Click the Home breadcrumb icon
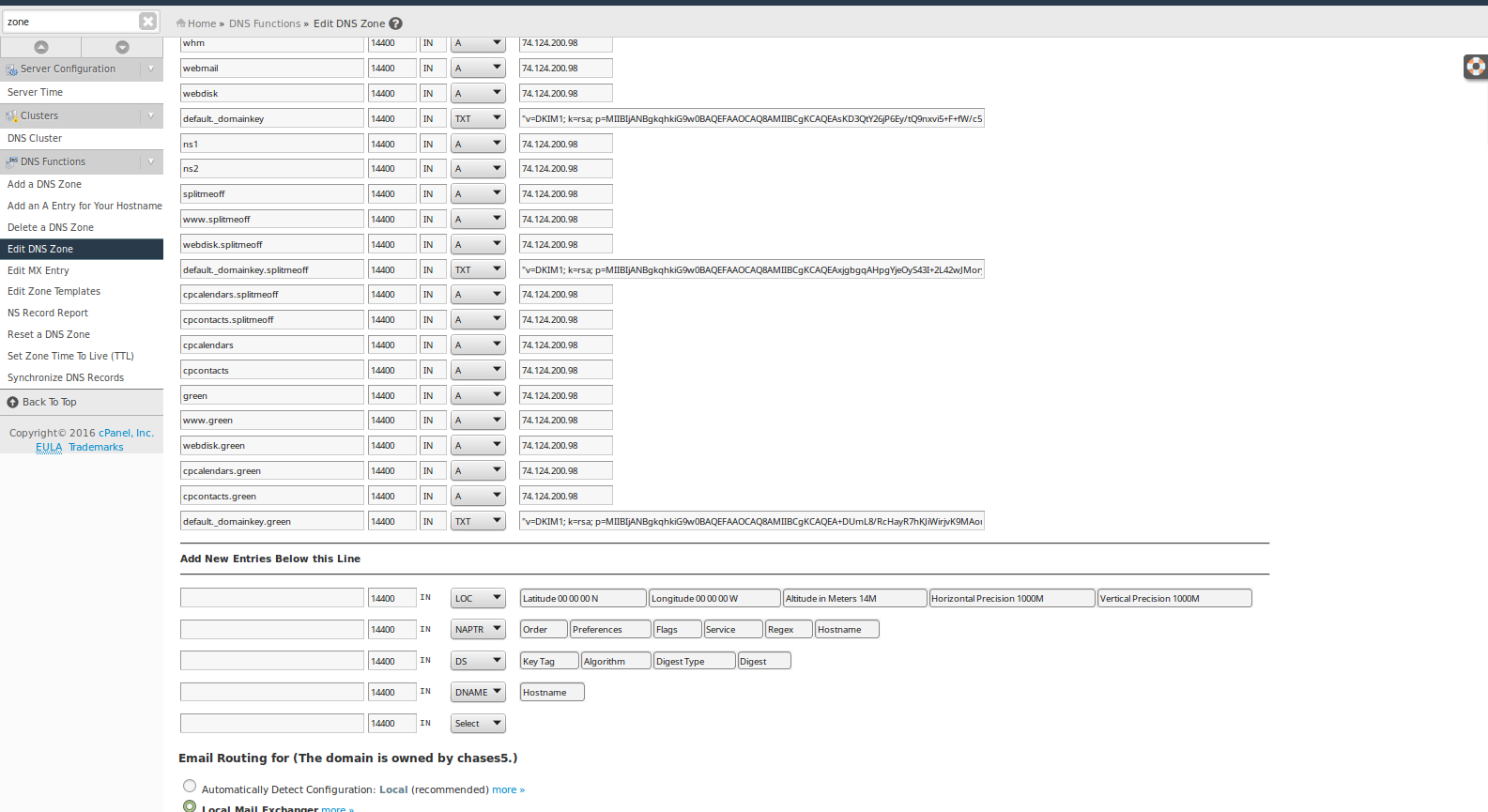Viewport: 1488px width, 812px height. pos(180,23)
